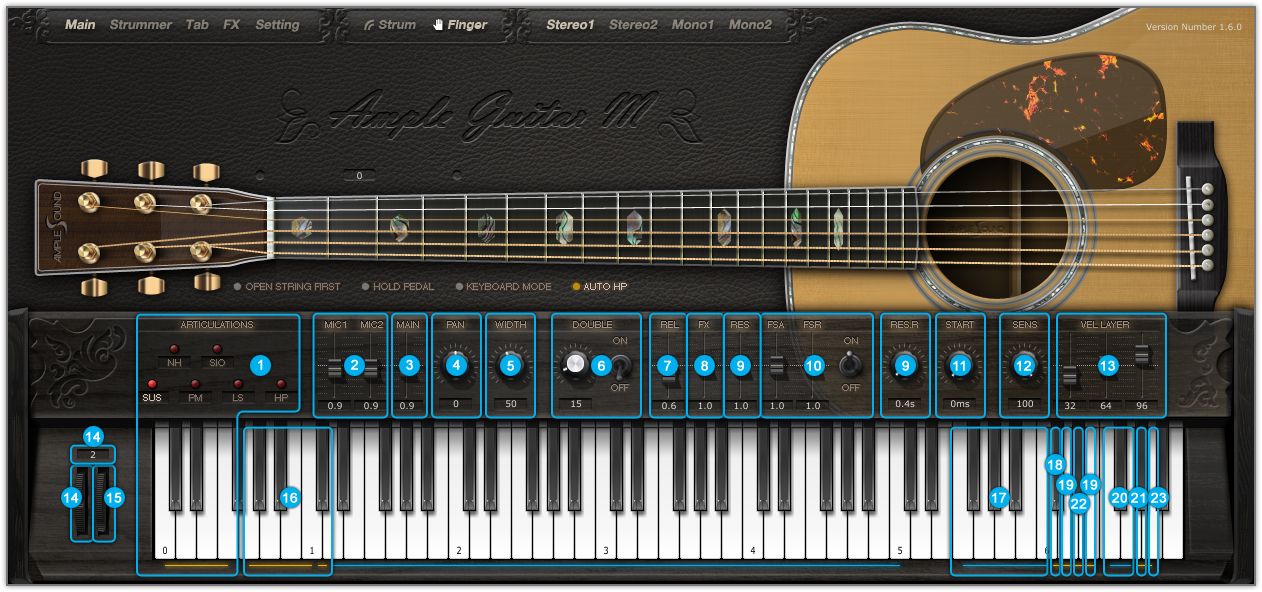The height and width of the screenshot is (592, 1262).
Task: Click the DOUBLE knob
Action: [x=576, y=366]
